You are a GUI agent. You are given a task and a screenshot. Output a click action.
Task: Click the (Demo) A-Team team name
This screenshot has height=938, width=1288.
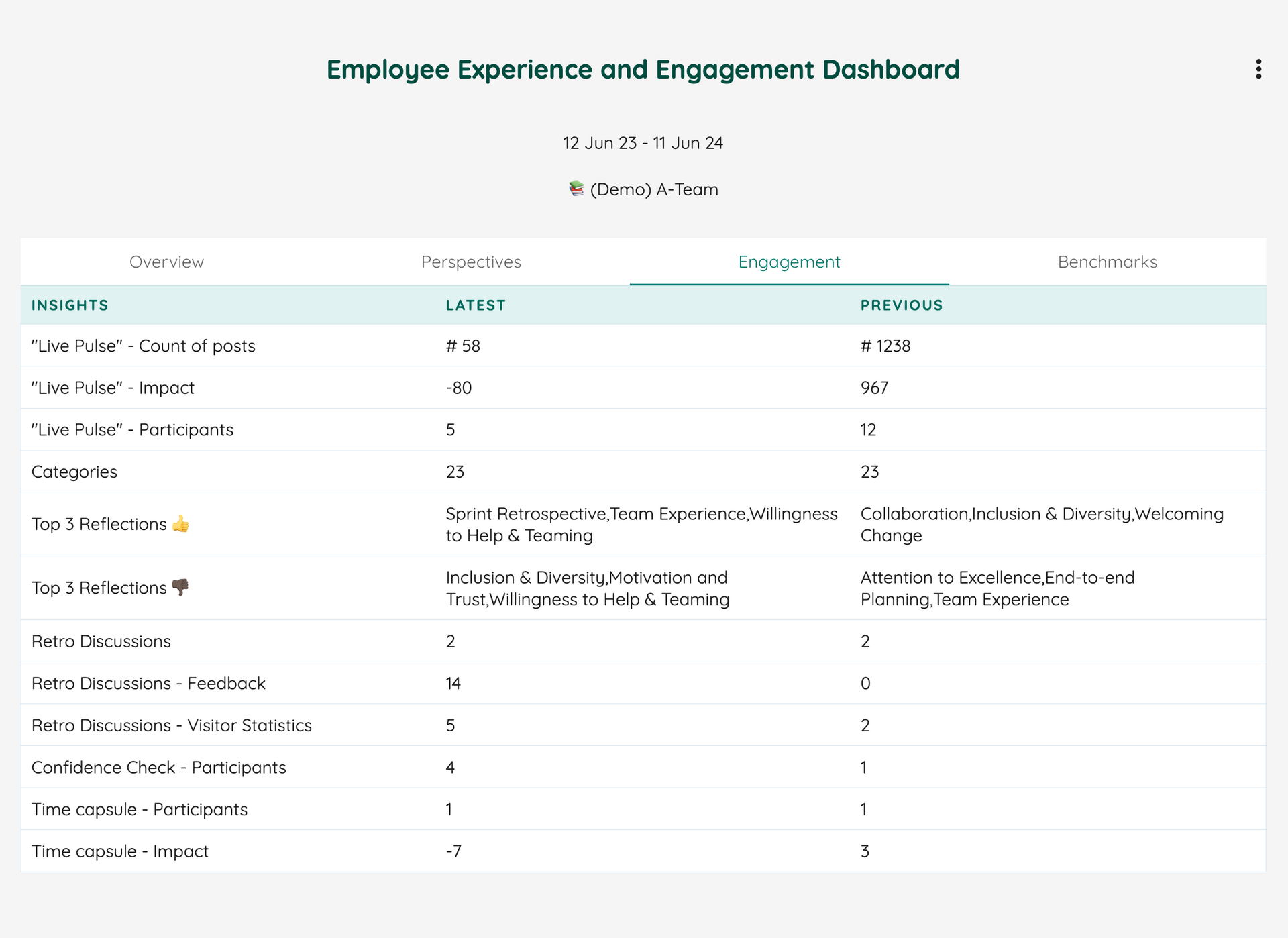point(654,189)
